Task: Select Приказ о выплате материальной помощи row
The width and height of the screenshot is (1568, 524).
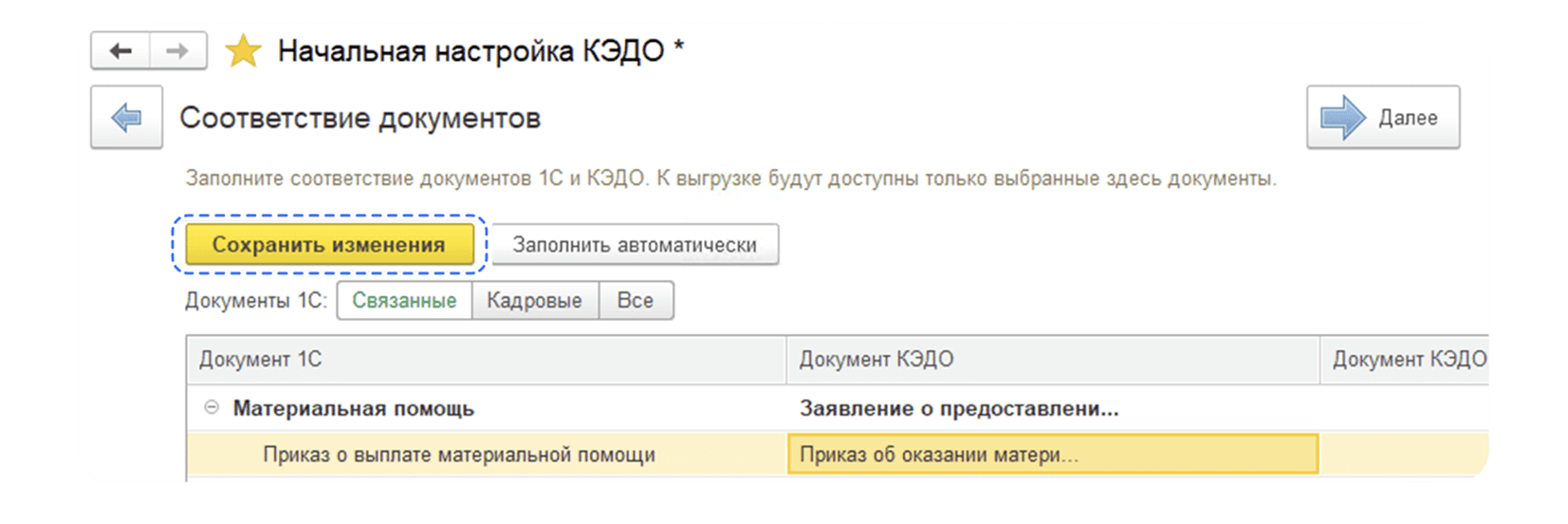Action: 838,455
